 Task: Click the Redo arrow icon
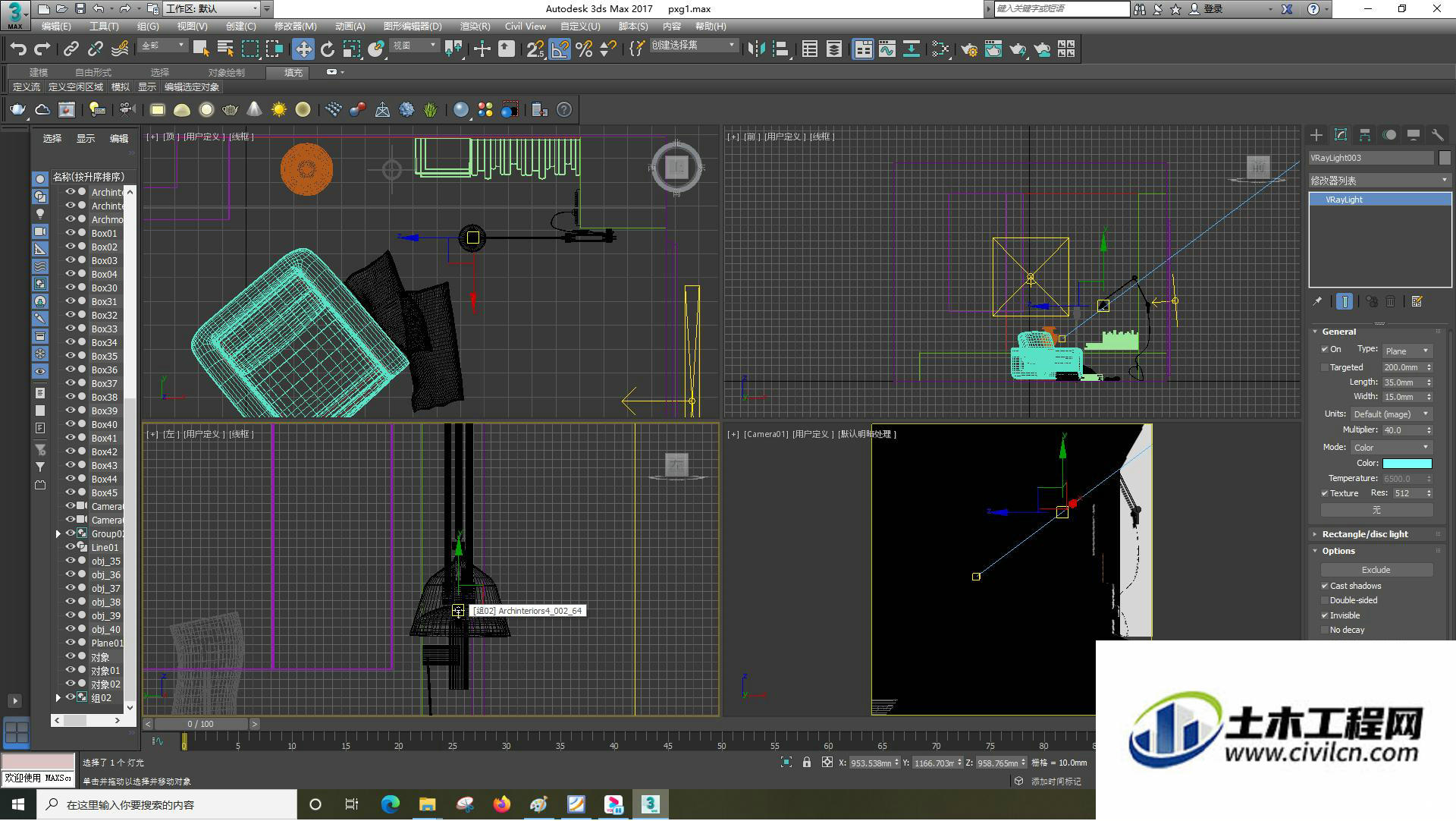coord(42,49)
